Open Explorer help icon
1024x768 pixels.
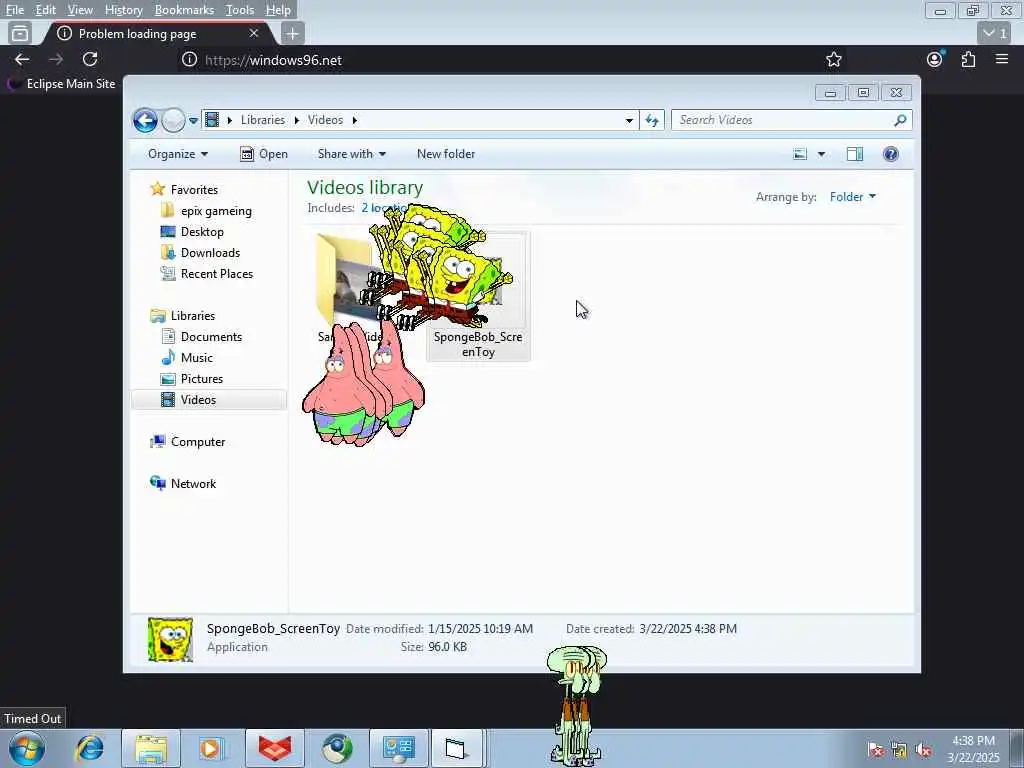coord(891,154)
